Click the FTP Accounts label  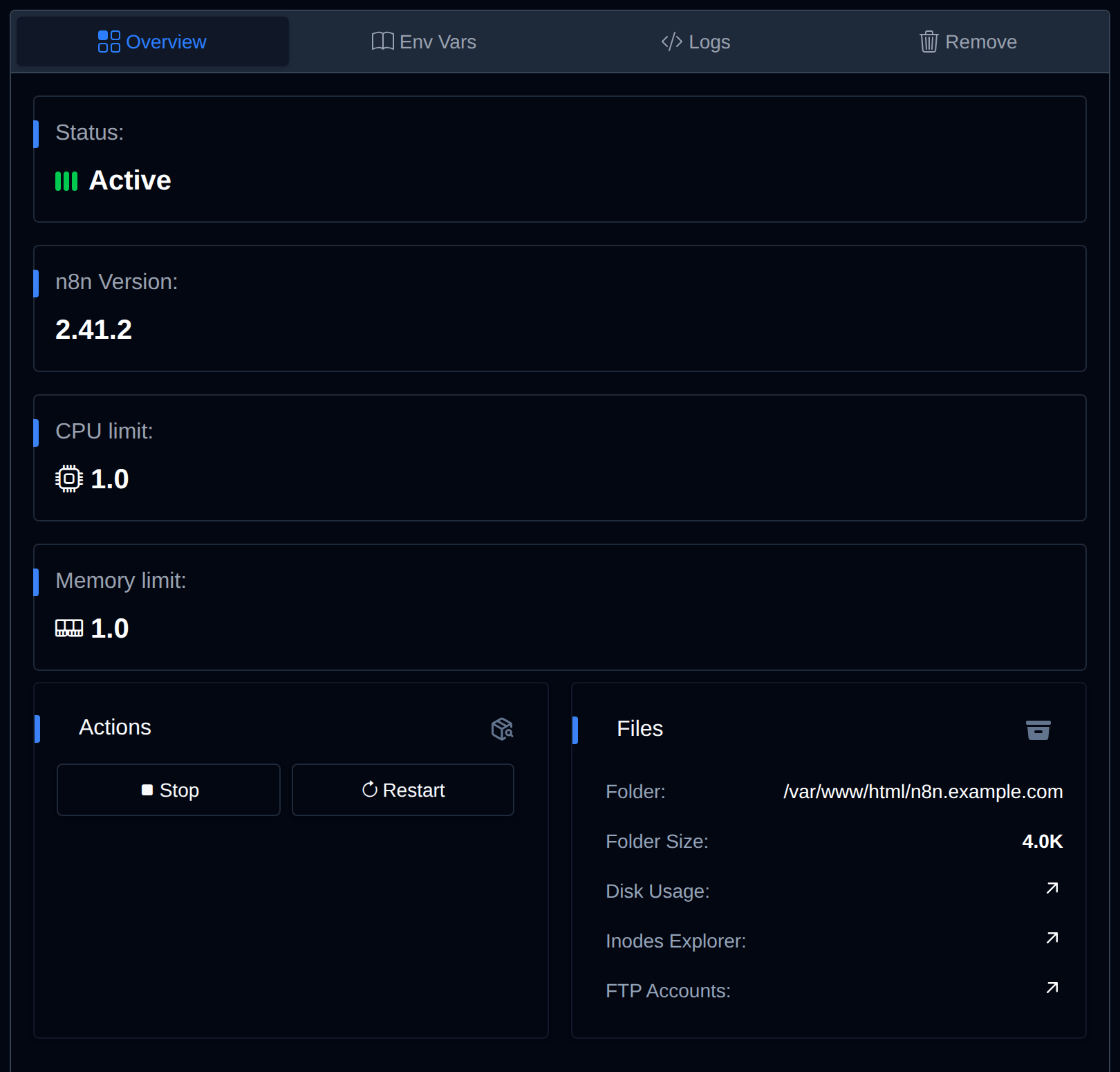[x=668, y=990]
